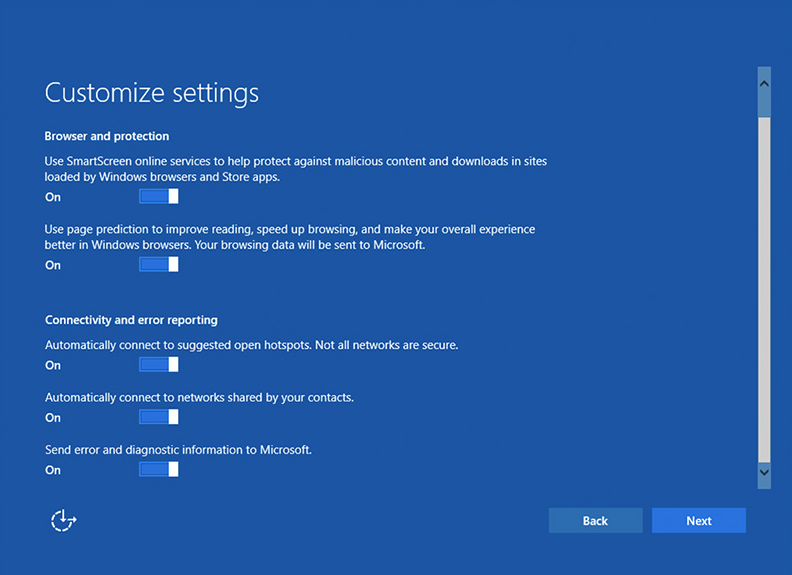Click the scrollbar down arrow
Image resolution: width=792 pixels, height=575 pixels.
pyautogui.click(x=764, y=470)
